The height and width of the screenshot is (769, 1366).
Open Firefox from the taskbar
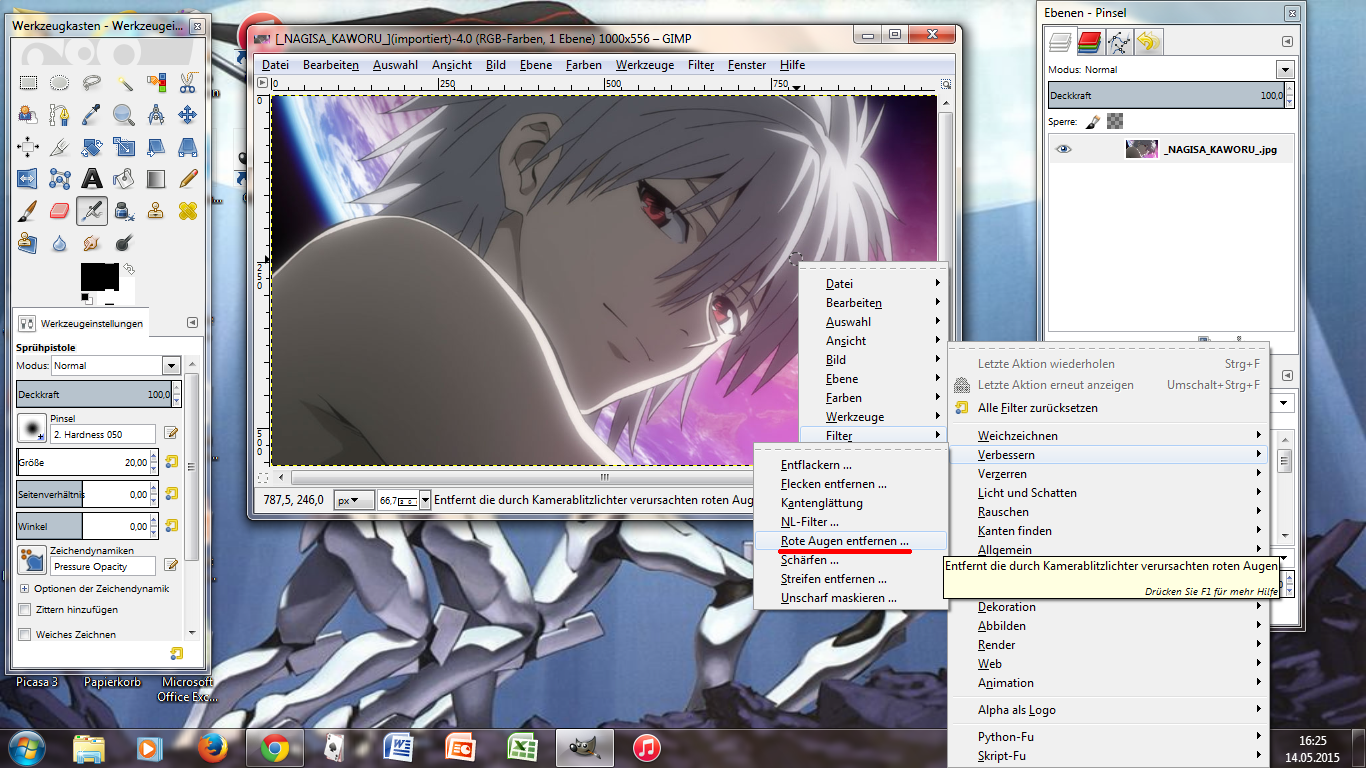point(212,747)
